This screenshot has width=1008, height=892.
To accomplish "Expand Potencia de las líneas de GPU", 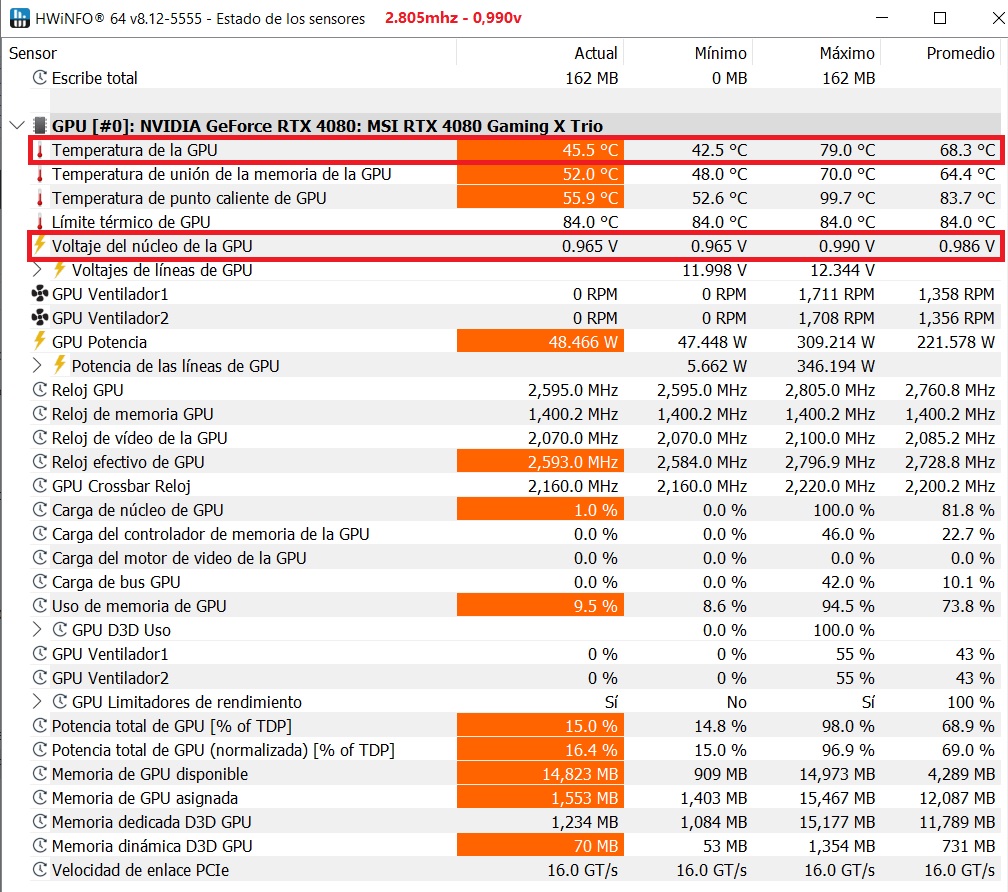I will tap(37, 366).
